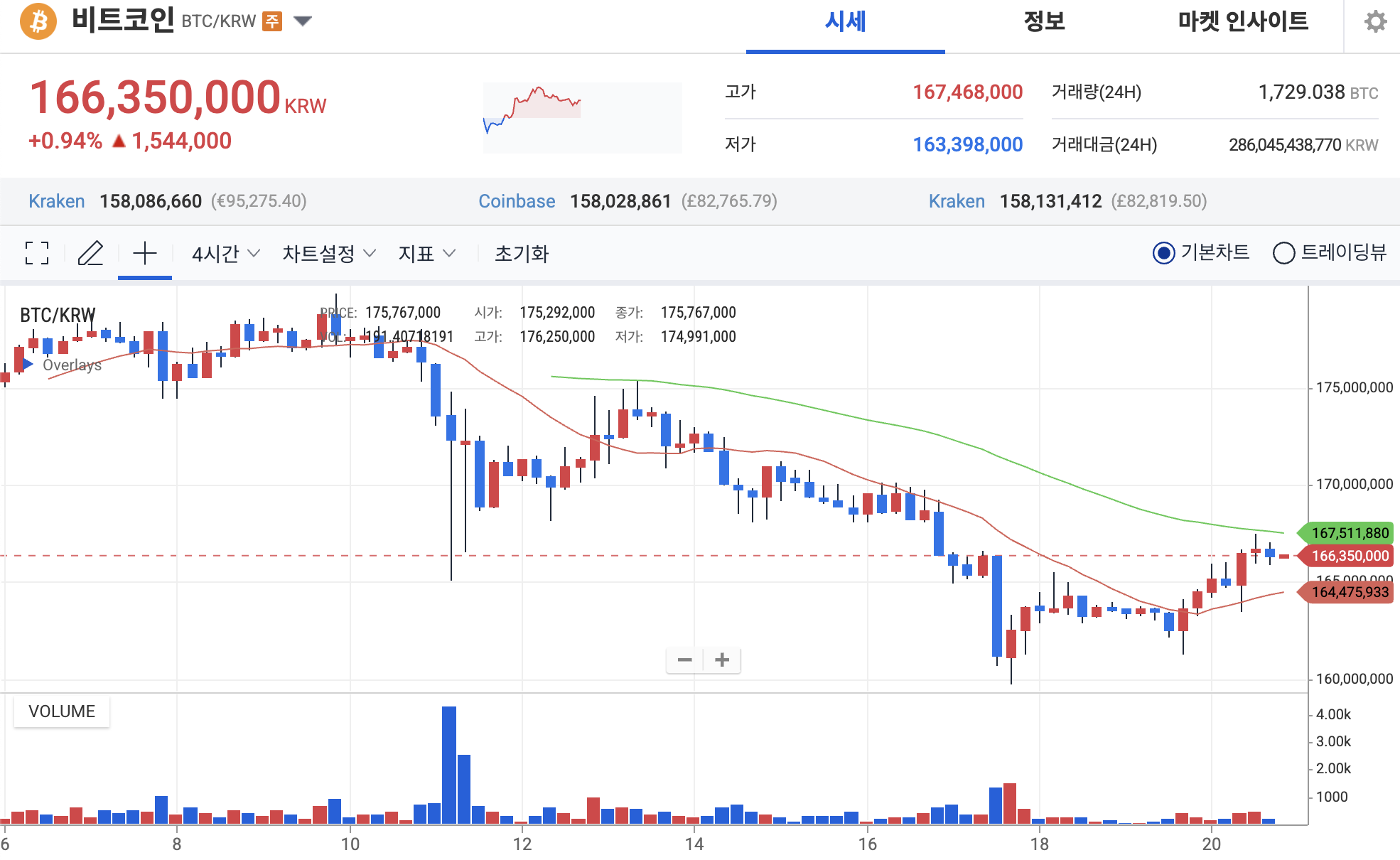Toggle the VOLUME panel label
The height and width of the screenshot is (860, 1400).
coord(61,711)
